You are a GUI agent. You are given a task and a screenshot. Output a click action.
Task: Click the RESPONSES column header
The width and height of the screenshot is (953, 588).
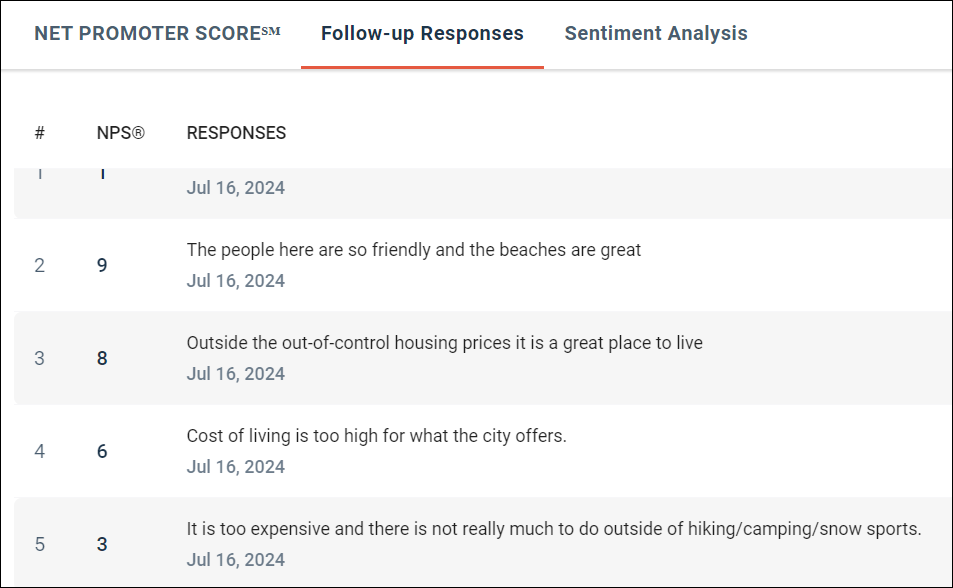pos(236,133)
